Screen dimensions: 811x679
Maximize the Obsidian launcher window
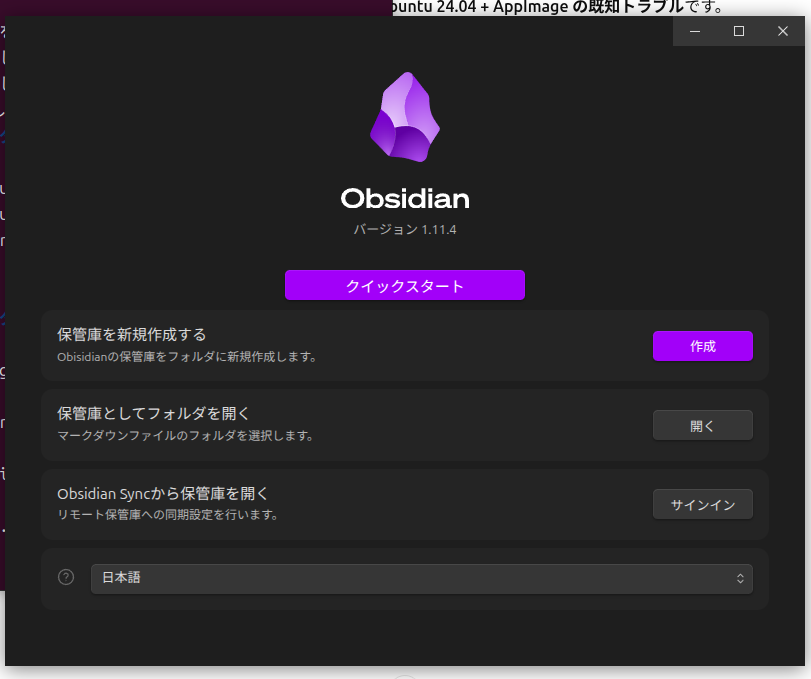[739, 31]
